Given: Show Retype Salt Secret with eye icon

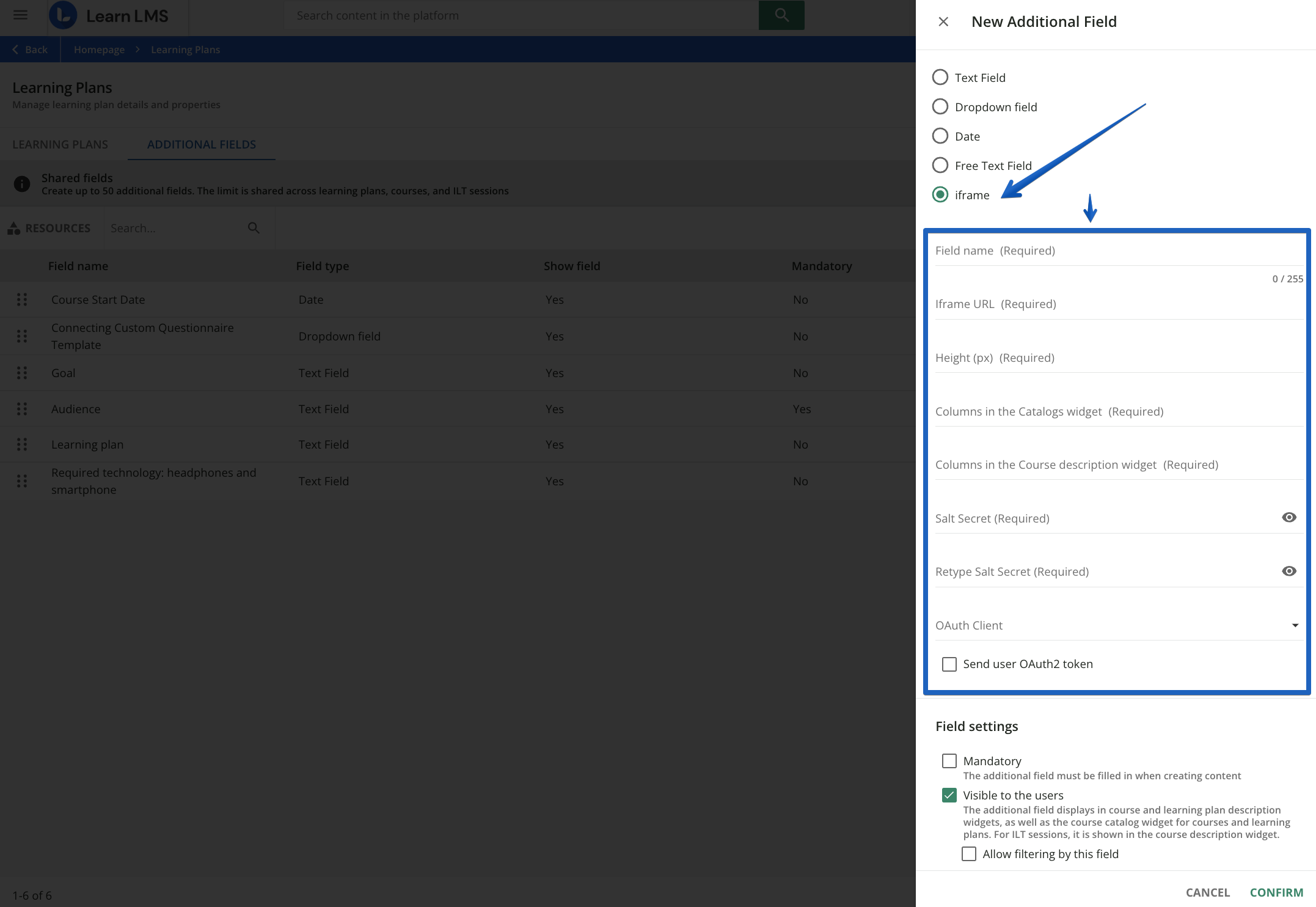Looking at the screenshot, I should [1289, 571].
